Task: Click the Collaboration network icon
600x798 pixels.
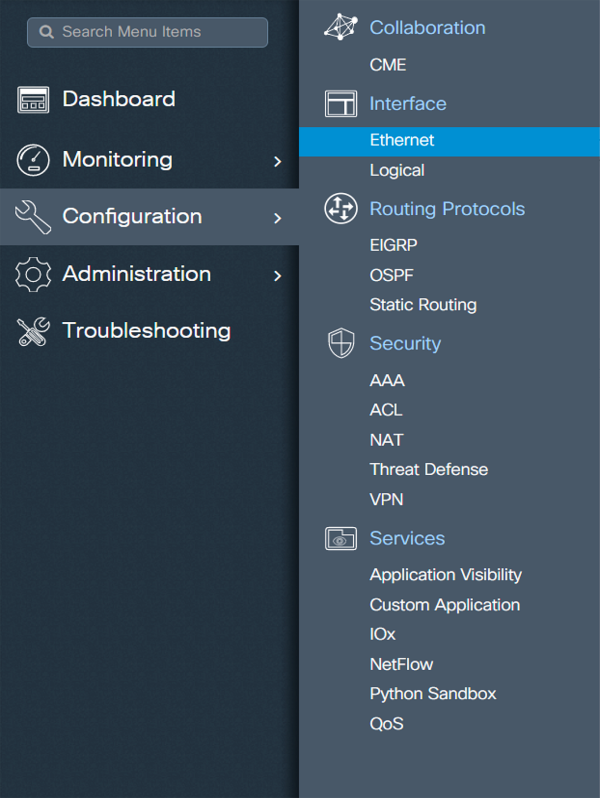Action: (341, 28)
